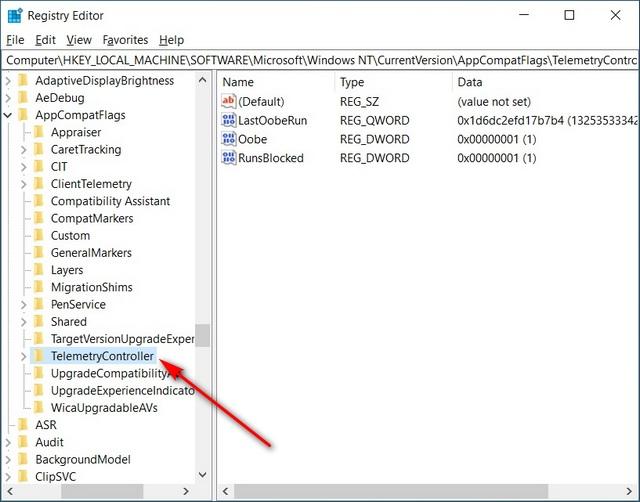
Task: Click the tree pane scroll down arrow
Action: coord(202,475)
